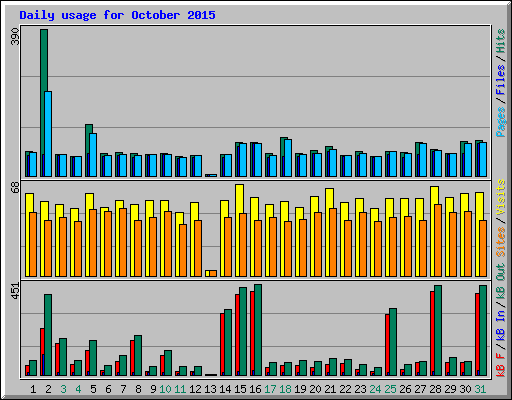Screen dimensions: 512x400
Task: Click day 16 on the x-axis
Action: 255,389
